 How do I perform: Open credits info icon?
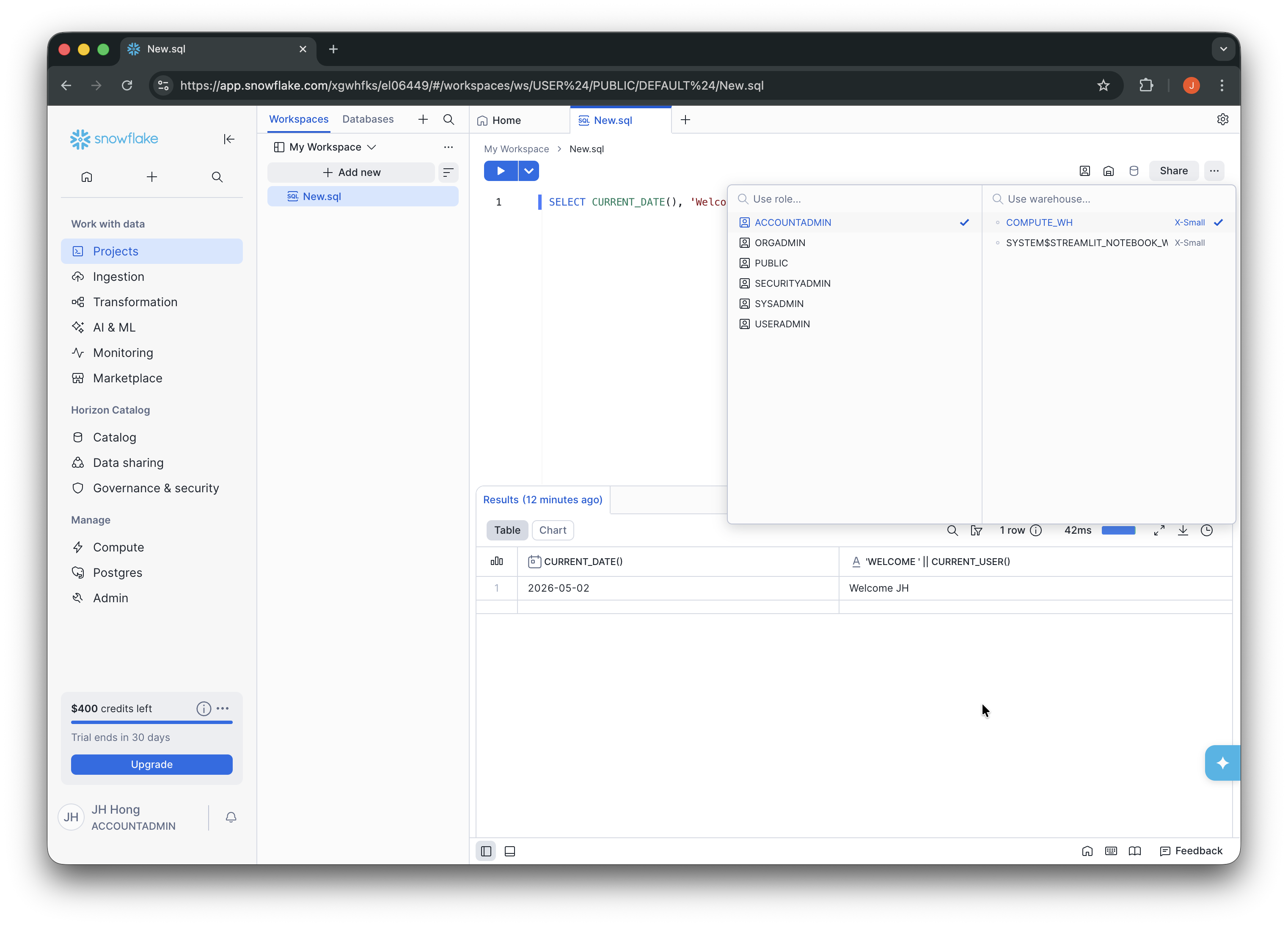[x=204, y=708]
